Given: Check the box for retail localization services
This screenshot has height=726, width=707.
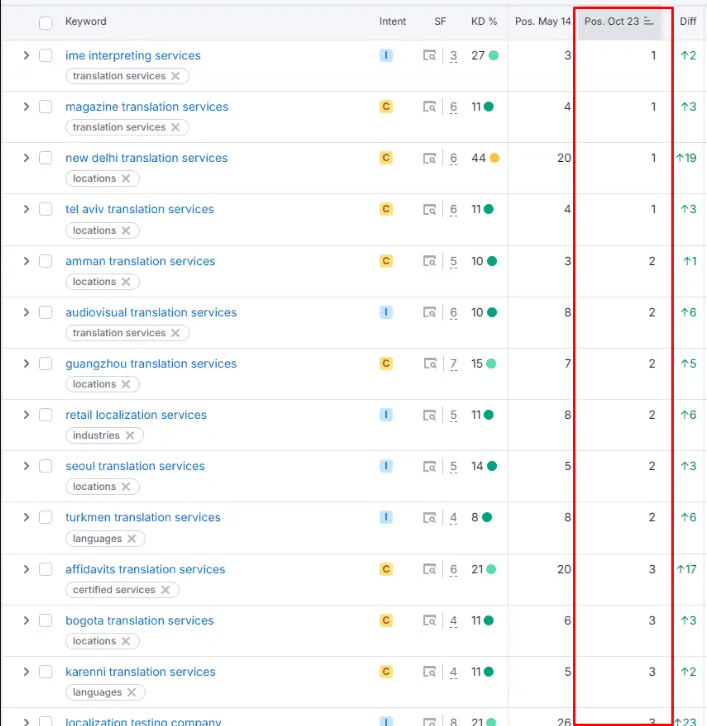Looking at the screenshot, I should [x=46, y=415].
